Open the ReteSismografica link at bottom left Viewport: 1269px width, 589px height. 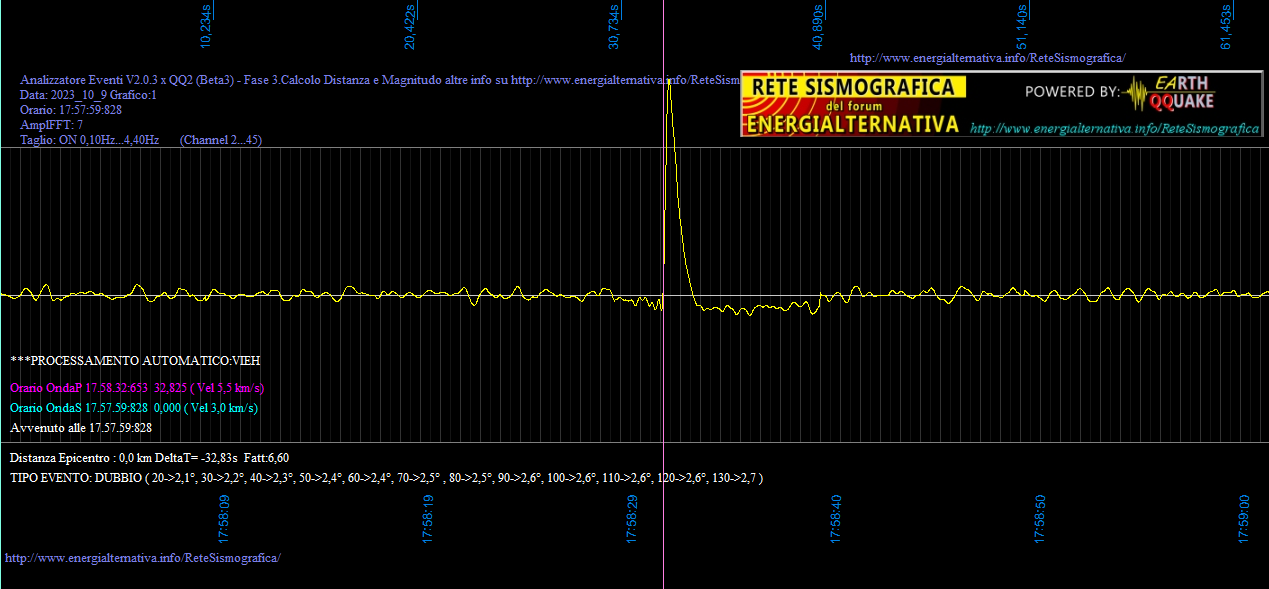[x=143, y=557]
